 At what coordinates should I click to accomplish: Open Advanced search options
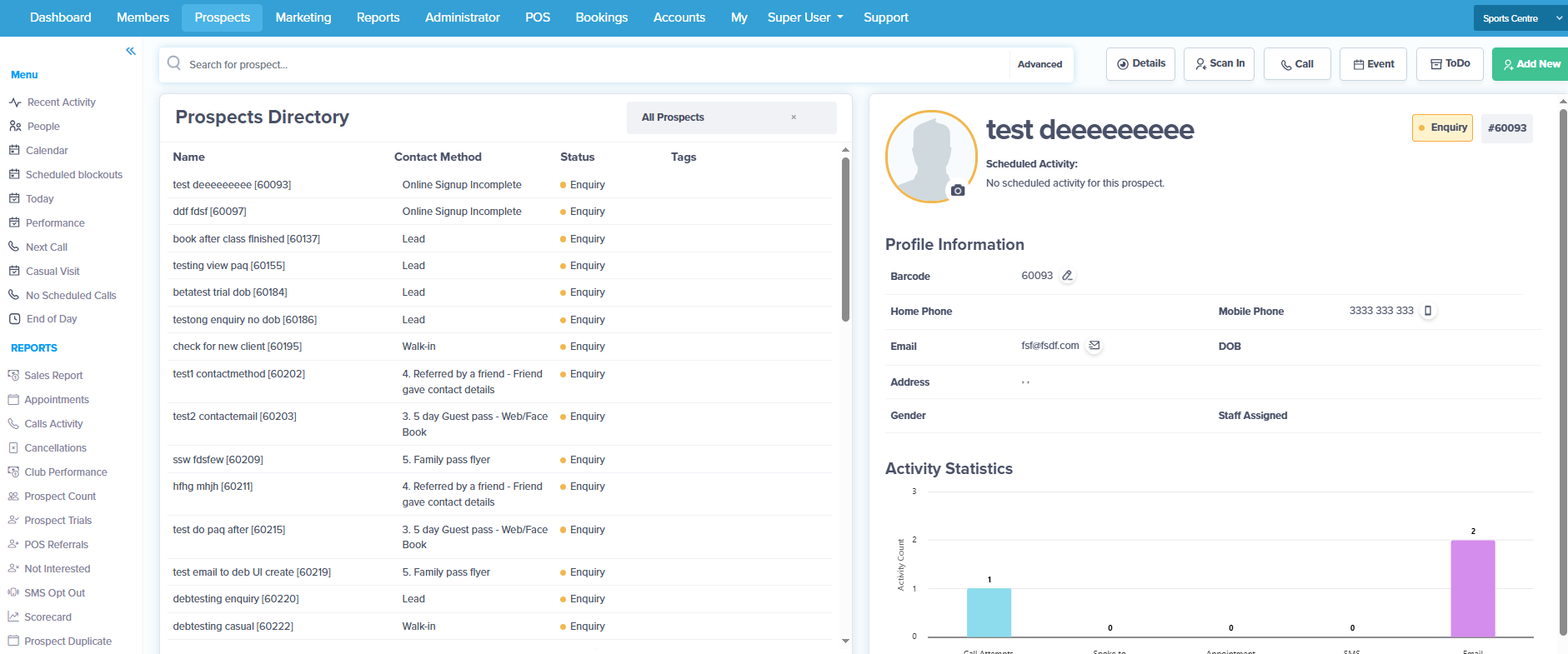point(1039,64)
